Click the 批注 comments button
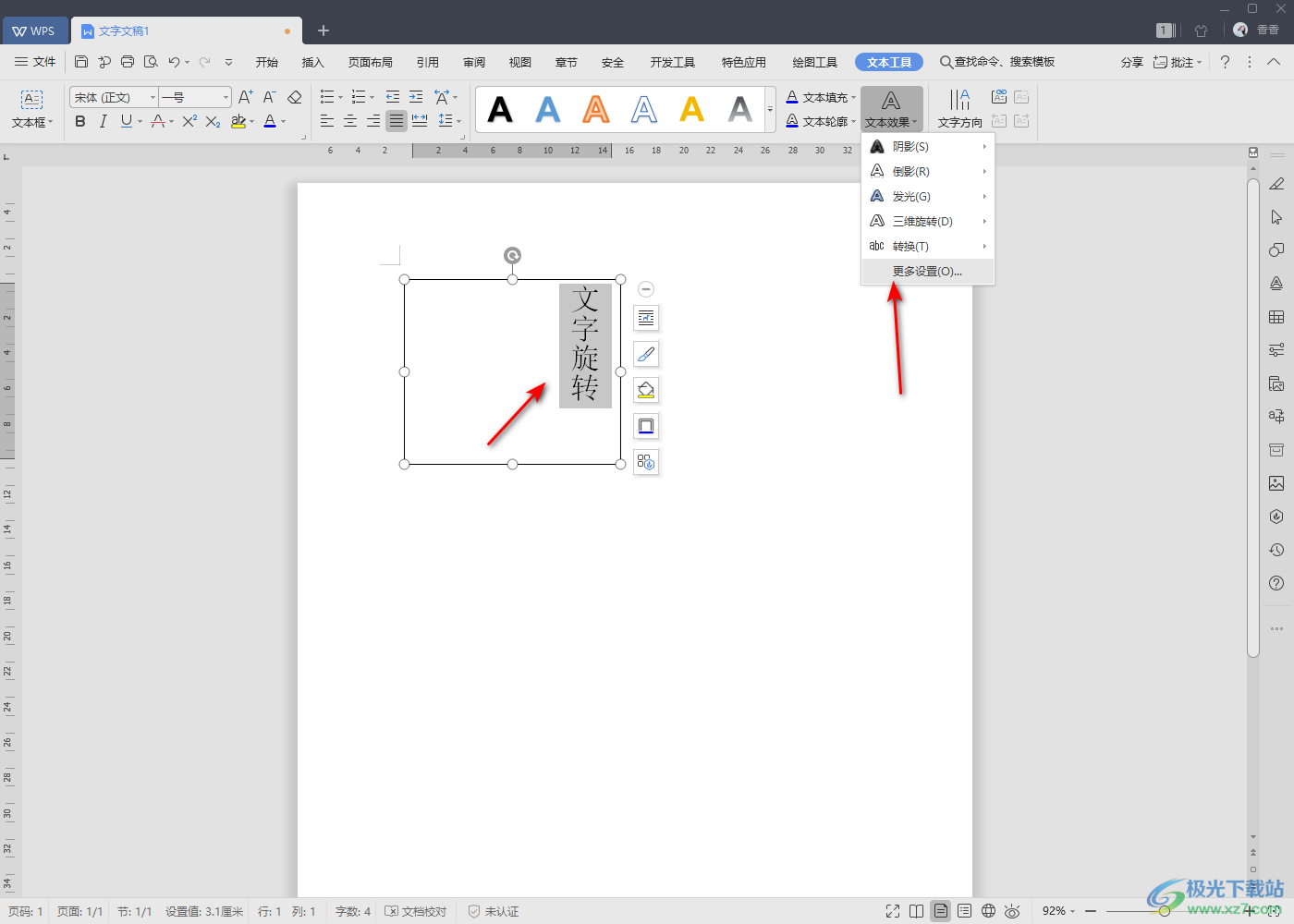Viewport: 1294px width, 924px height. point(1177,62)
